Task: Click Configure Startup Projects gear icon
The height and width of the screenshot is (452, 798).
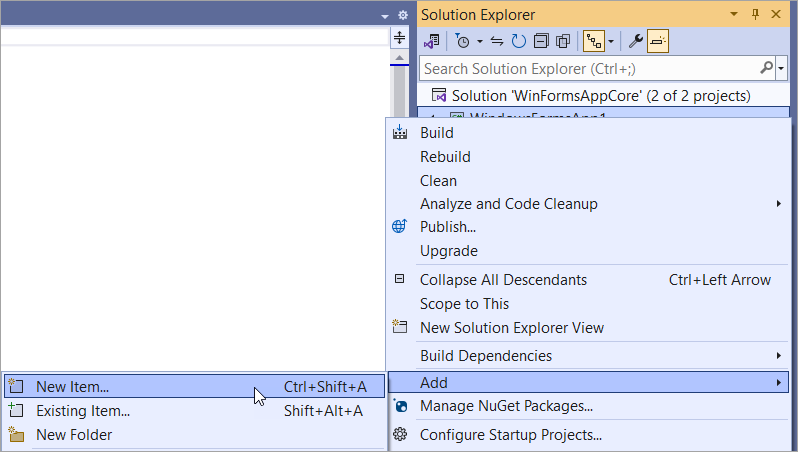Action: click(400, 434)
